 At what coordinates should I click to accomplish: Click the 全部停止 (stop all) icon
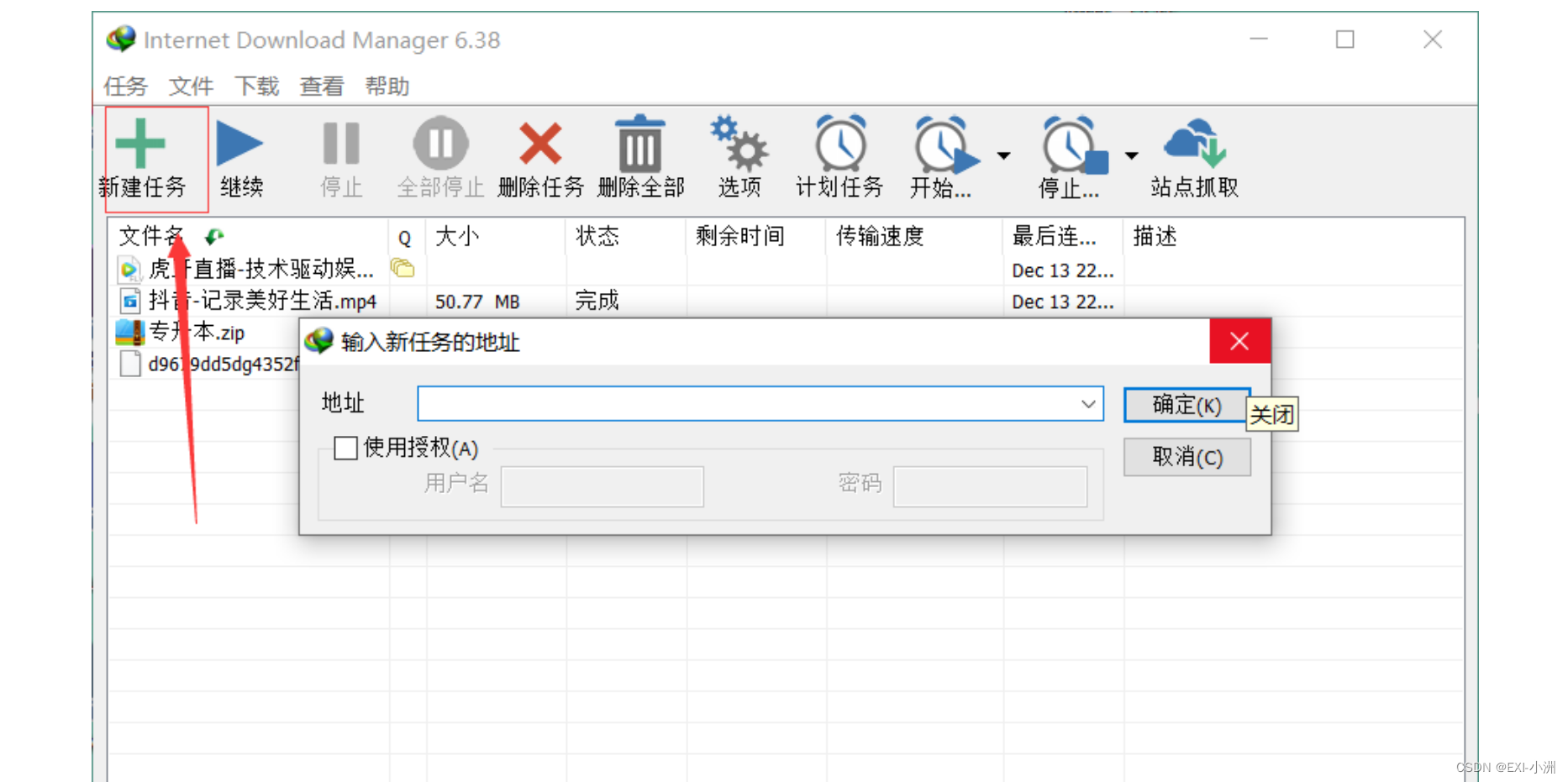click(x=440, y=143)
